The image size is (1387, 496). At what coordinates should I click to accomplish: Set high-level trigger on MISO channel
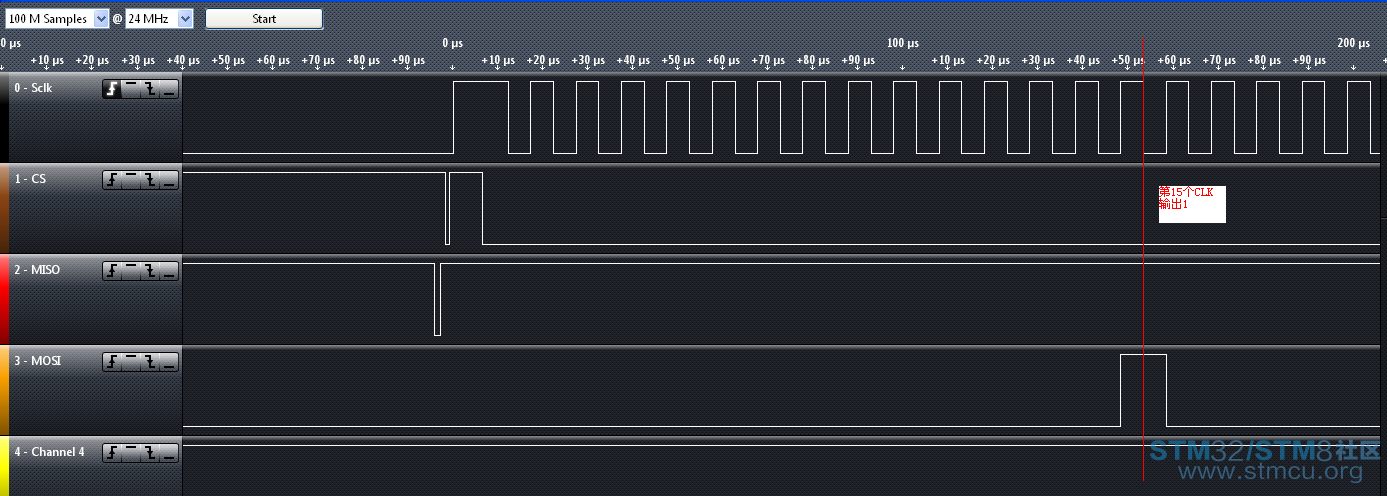131,271
